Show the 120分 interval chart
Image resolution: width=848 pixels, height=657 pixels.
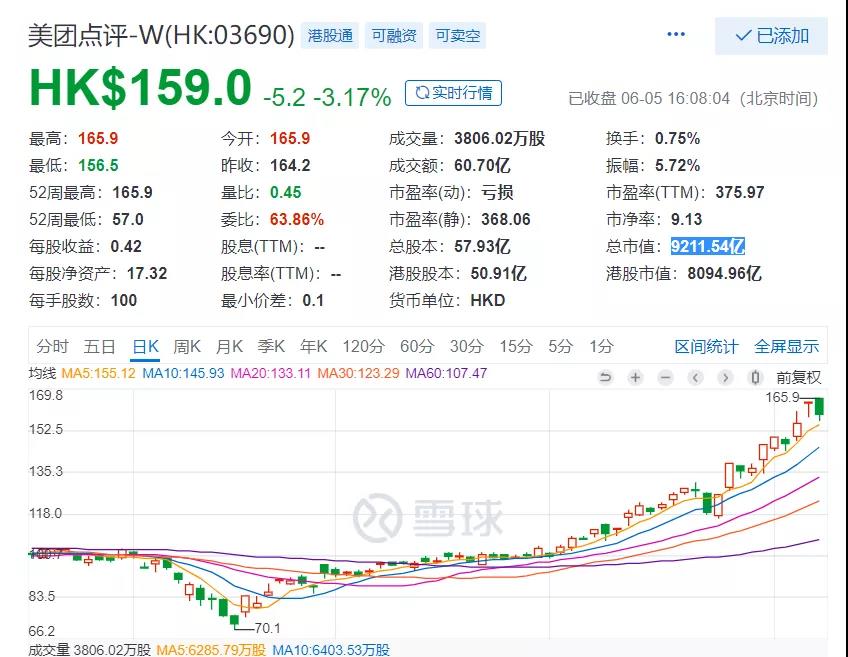[363, 346]
